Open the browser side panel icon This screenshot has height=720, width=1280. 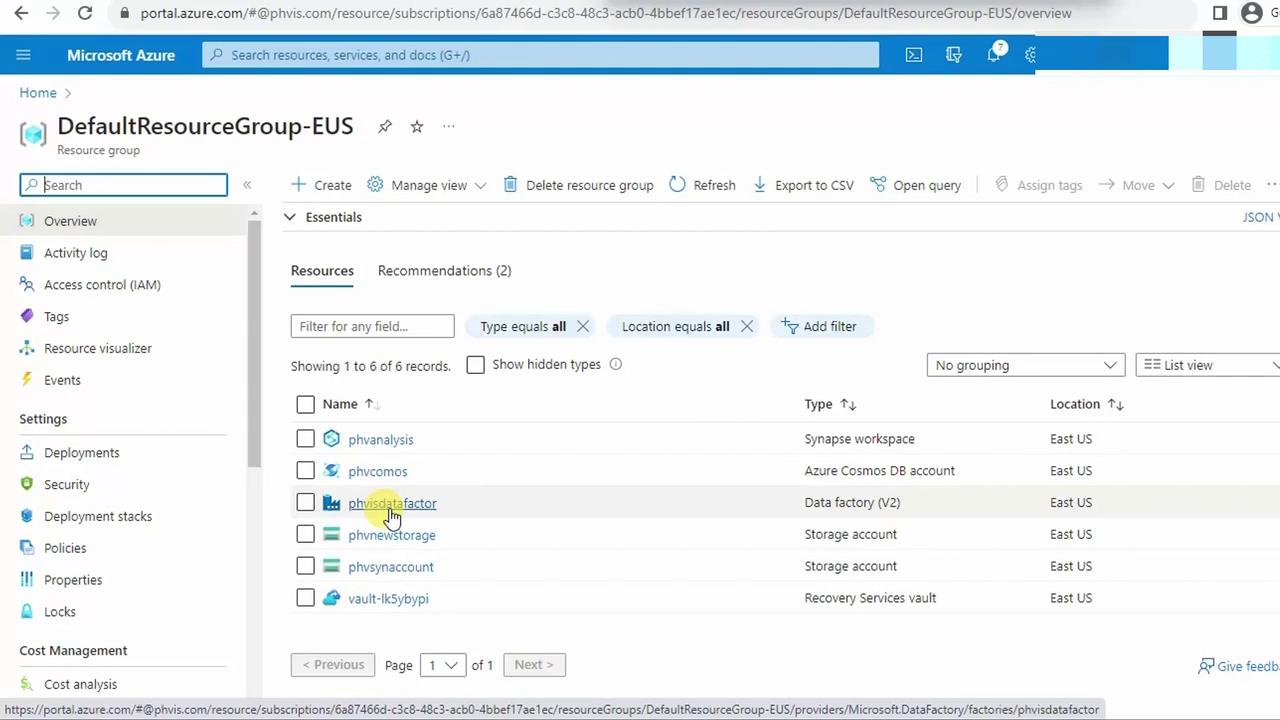[1220, 13]
